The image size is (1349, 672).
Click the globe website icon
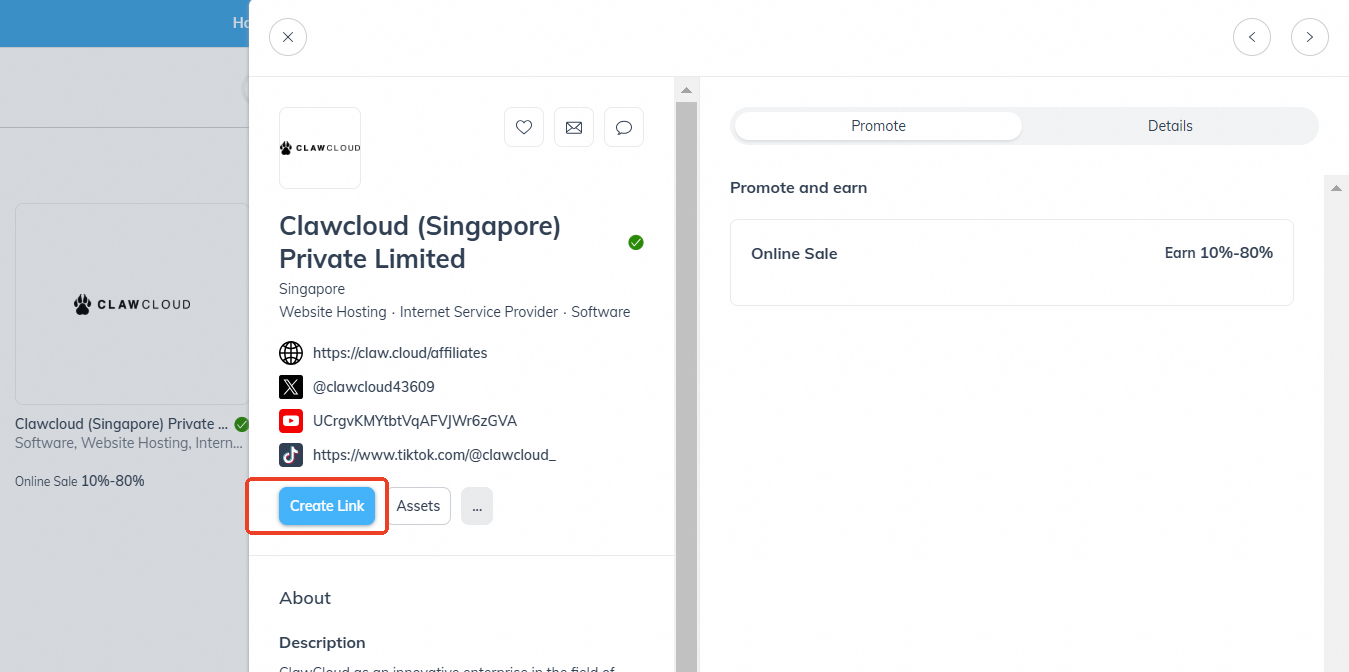tap(291, 353)
